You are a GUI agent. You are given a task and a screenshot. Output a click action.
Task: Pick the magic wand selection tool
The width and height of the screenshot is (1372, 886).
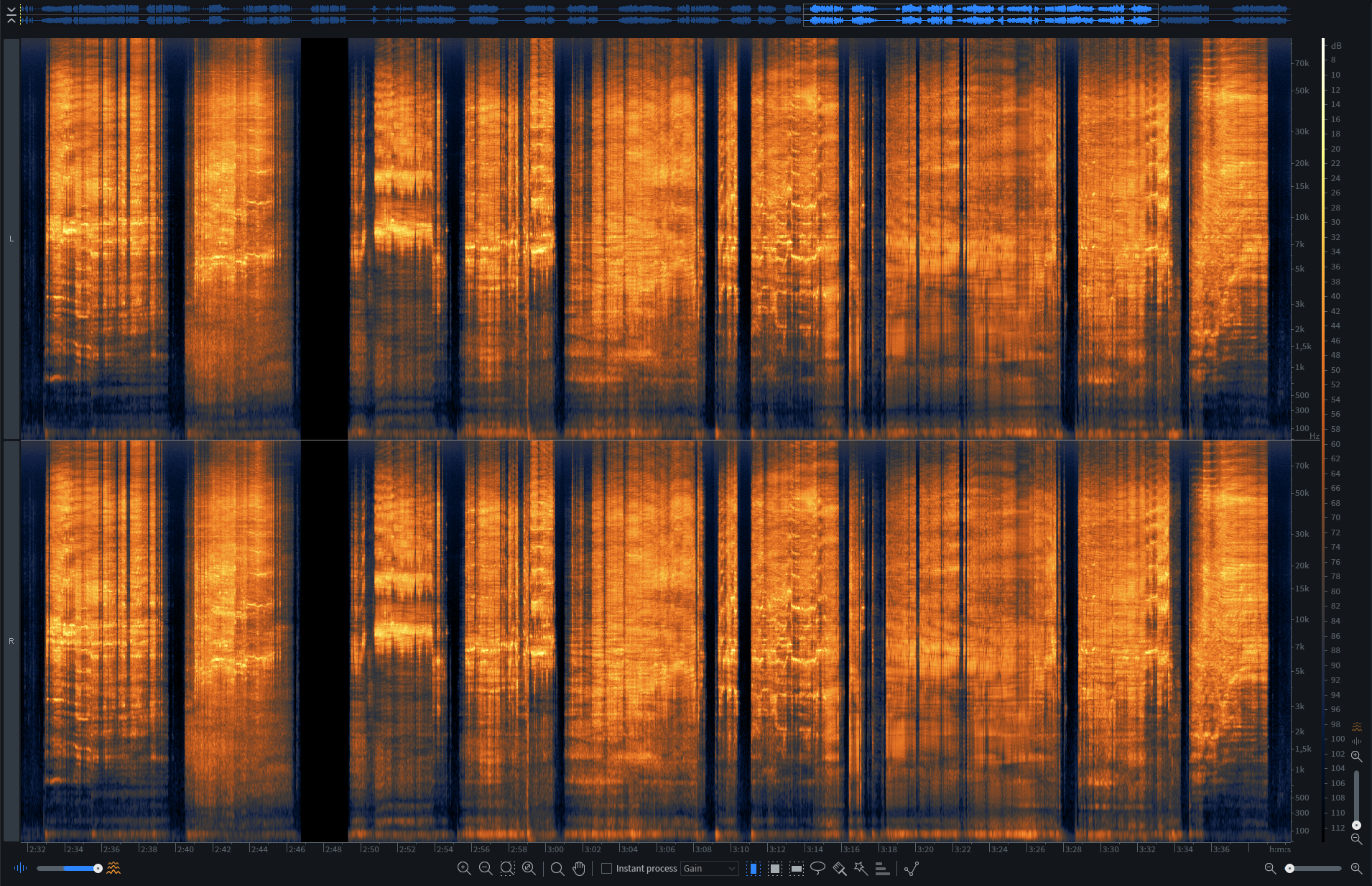[x=861, y=869]
